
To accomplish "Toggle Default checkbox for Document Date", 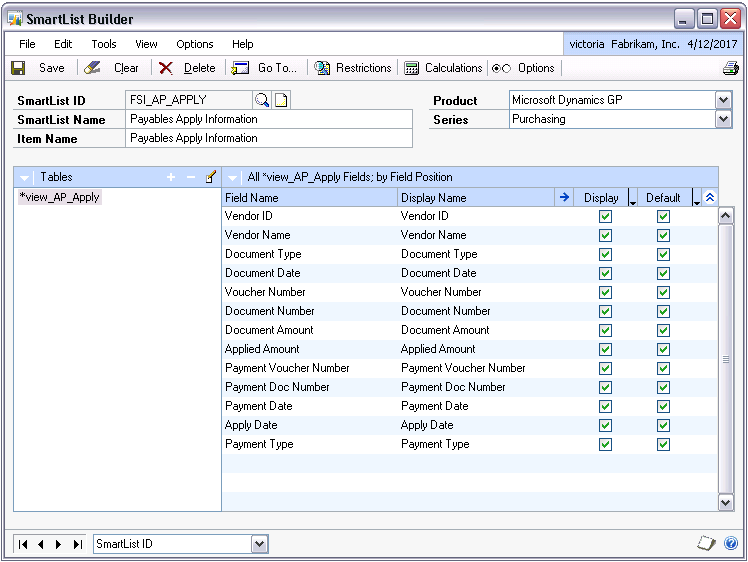I will (663, 274).
